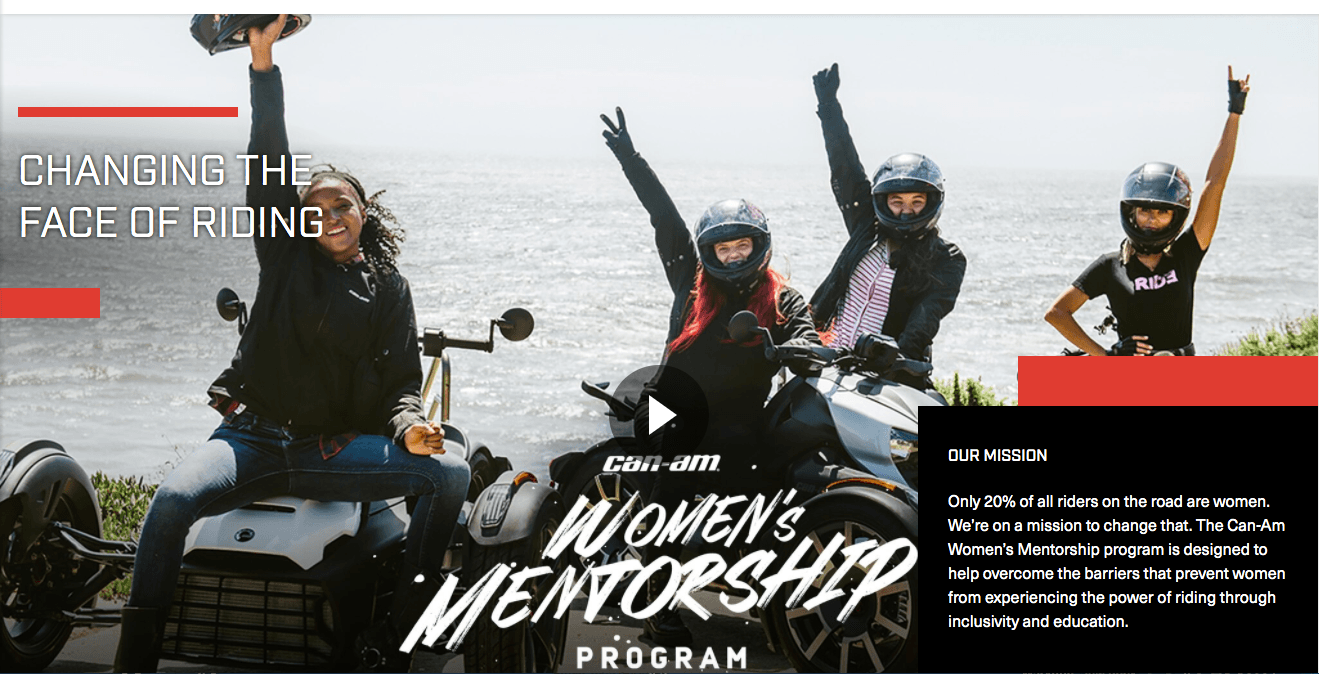This screenshot has height=674, width=1319.
Task: Click the "RIDE" text on the black shirt
Action: coord(1156,283)
